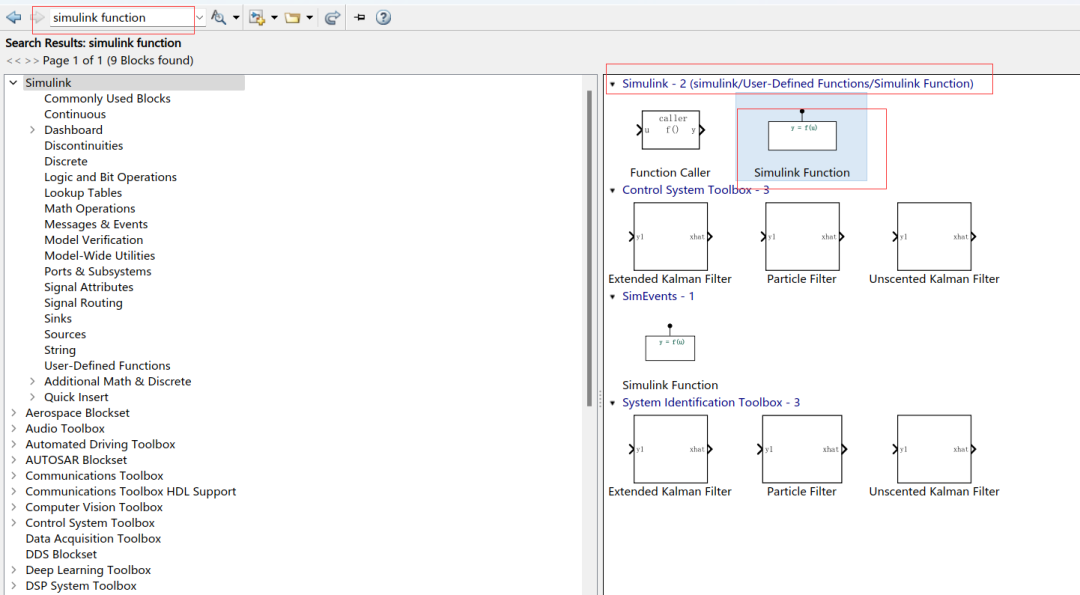Select the Particle Filter block
Image resolution: width=1080 pixels, height=595 pixels.
801,236
